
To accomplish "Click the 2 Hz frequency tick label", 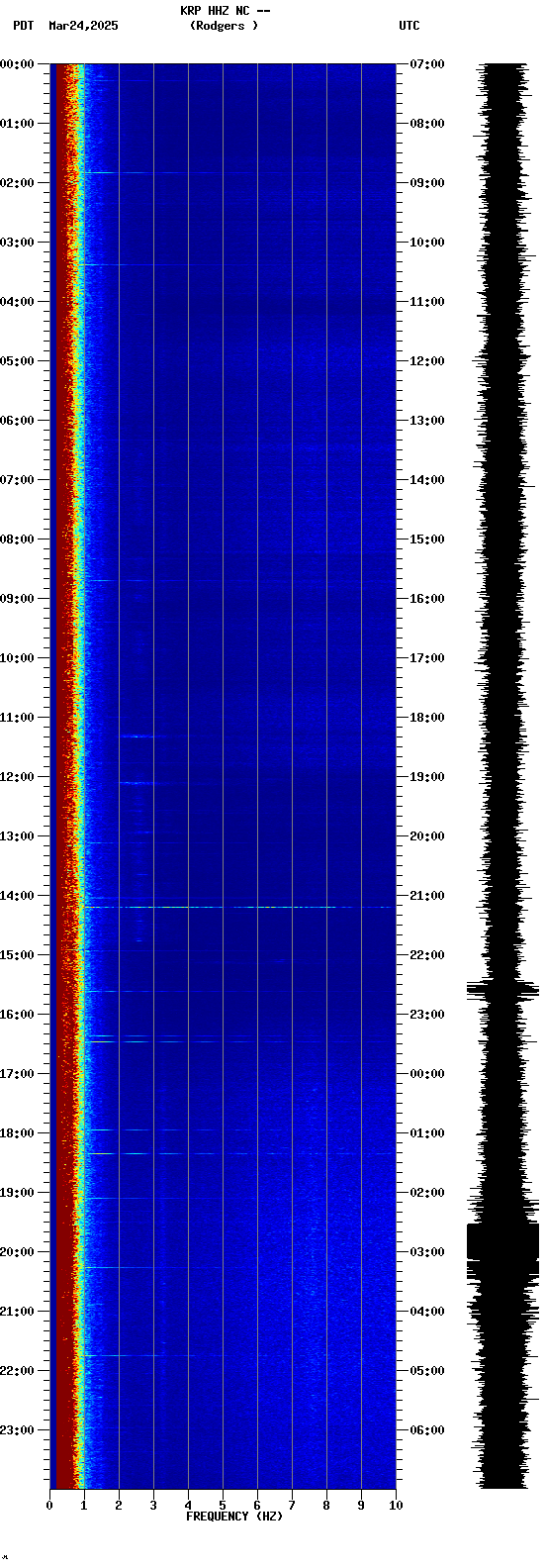I will coord(119,1506).
